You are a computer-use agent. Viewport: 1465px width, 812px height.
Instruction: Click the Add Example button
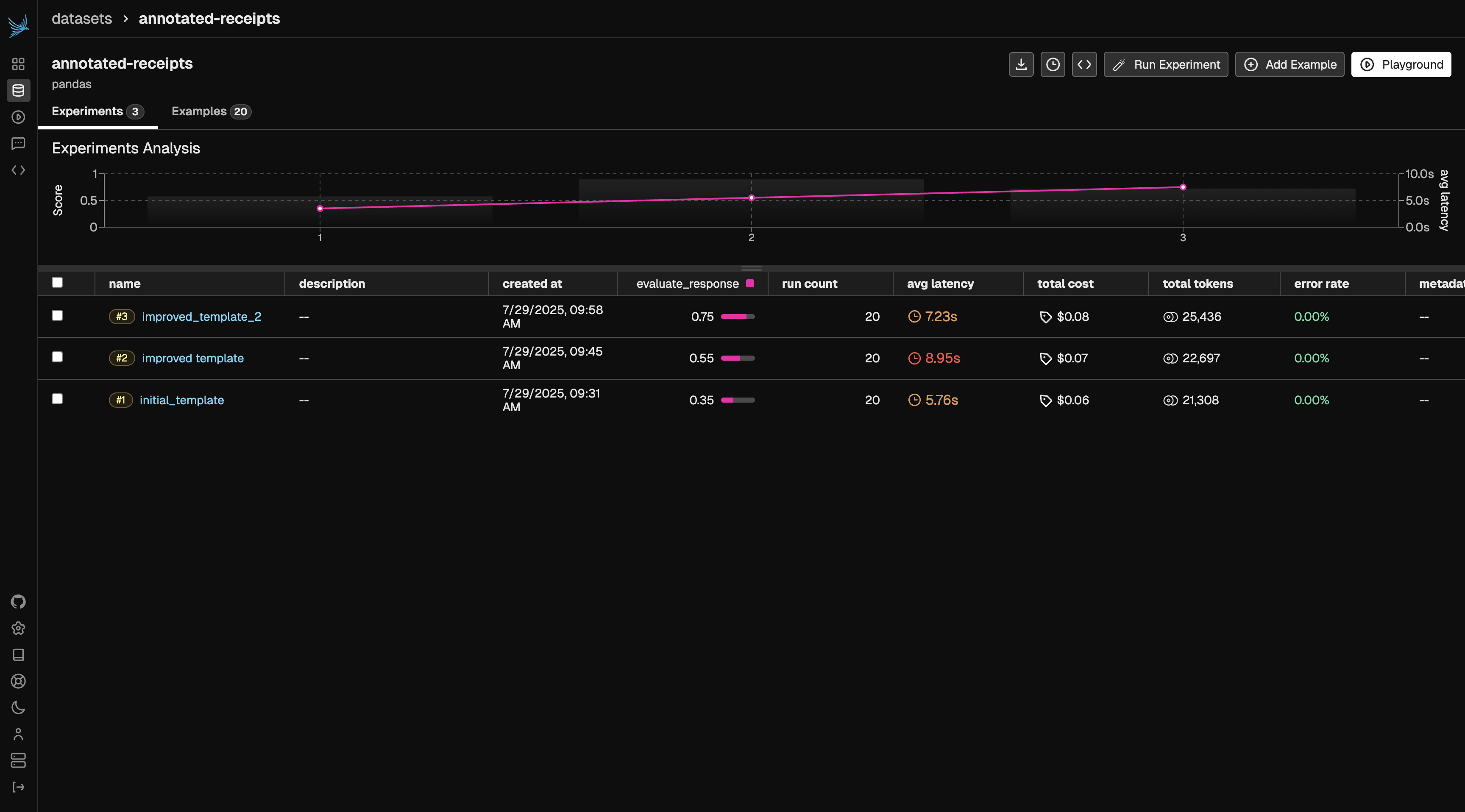(1289, 64)
